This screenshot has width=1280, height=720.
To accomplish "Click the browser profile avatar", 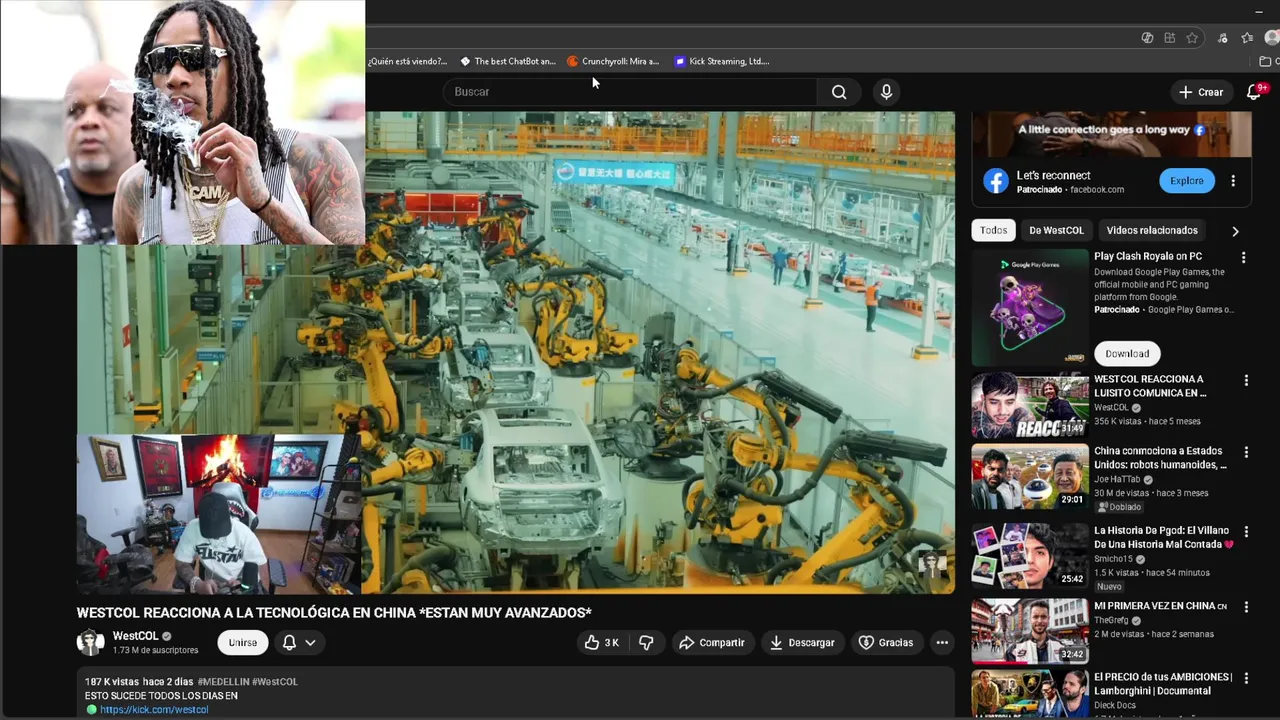I will tap(1272, 38).
